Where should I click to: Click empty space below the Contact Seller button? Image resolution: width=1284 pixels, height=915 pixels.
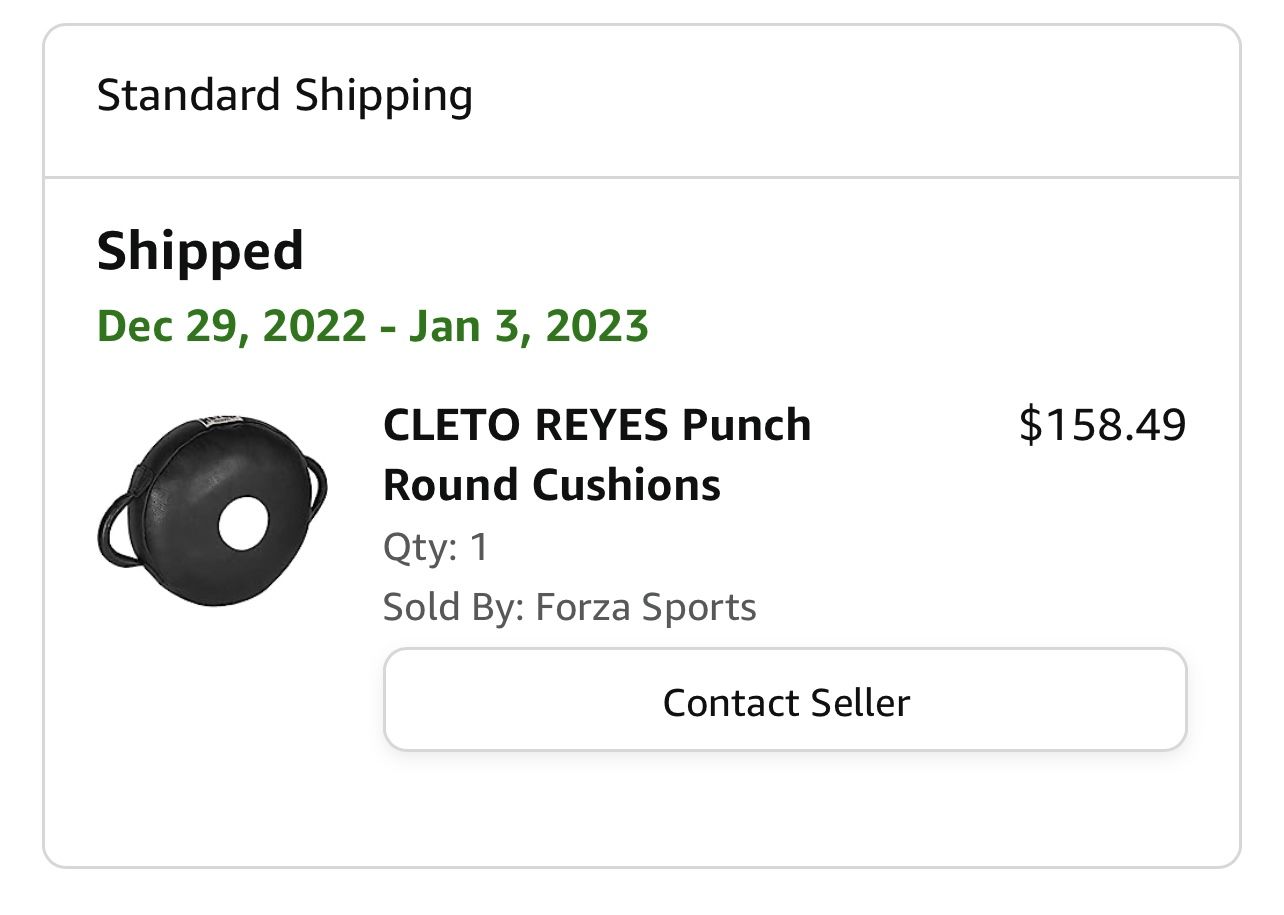point(785,806)
